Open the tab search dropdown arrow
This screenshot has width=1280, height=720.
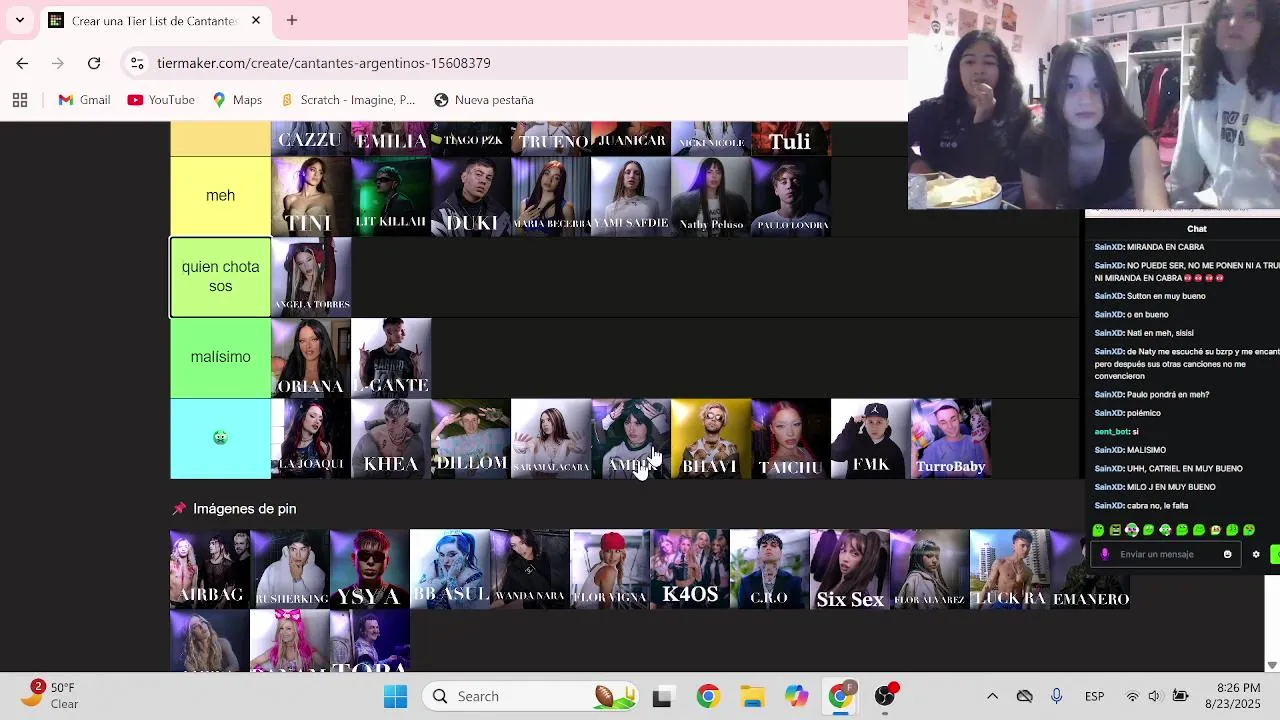click(x=19, y=20)
